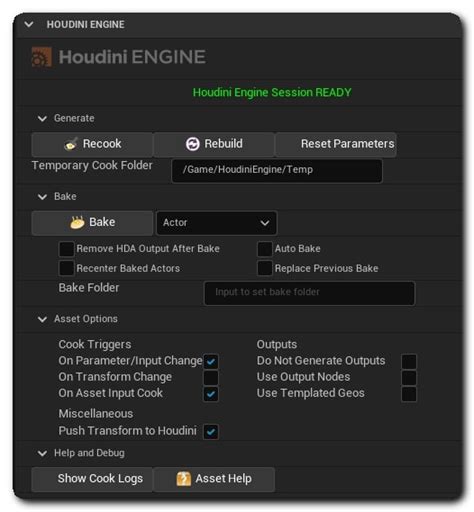This screenshot has width=474, height=512.
Task: Check Replace Previous Bake option
Action: 265,268
